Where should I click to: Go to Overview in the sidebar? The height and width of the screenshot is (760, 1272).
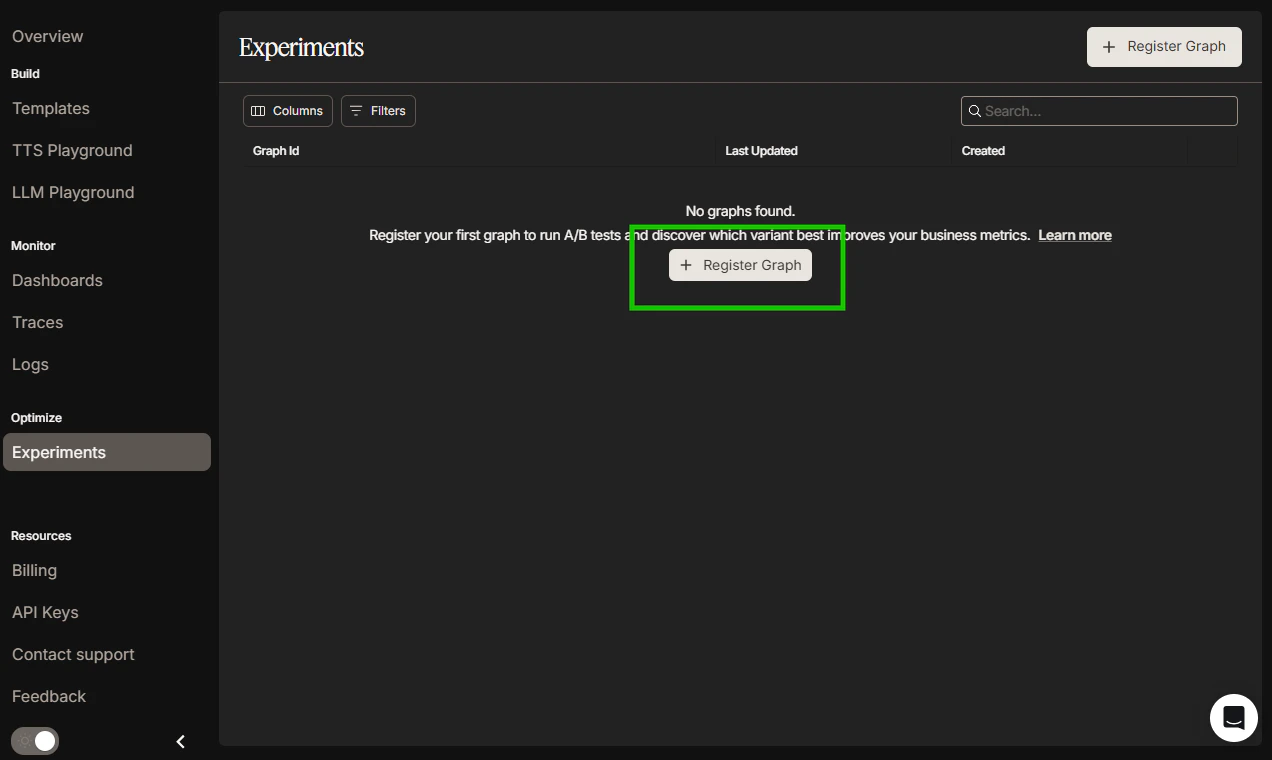tap(48, 36)
